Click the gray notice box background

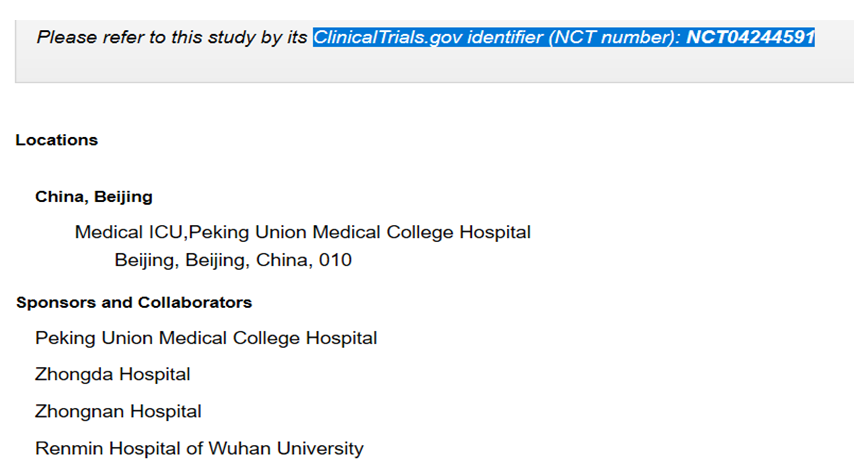(434, 66)
